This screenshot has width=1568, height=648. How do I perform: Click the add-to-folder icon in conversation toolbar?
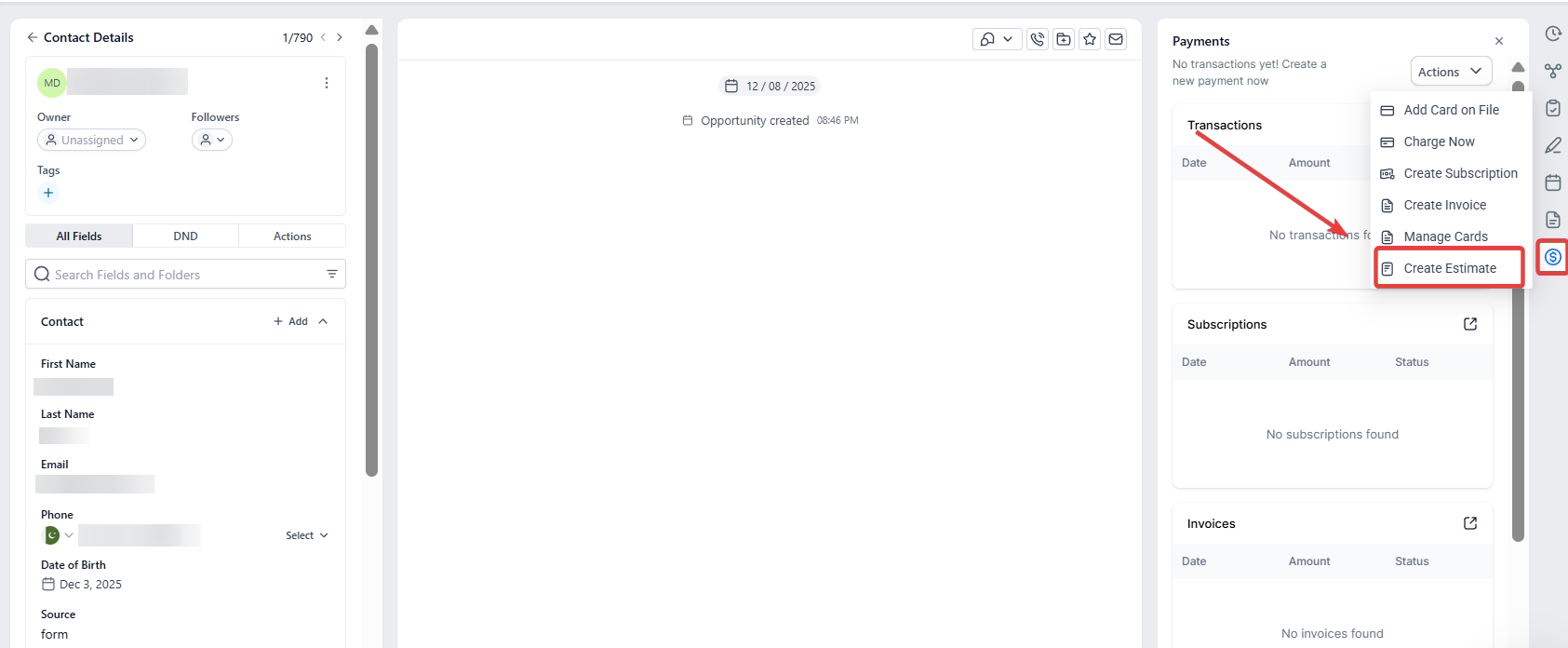[x=1064, y=39]
